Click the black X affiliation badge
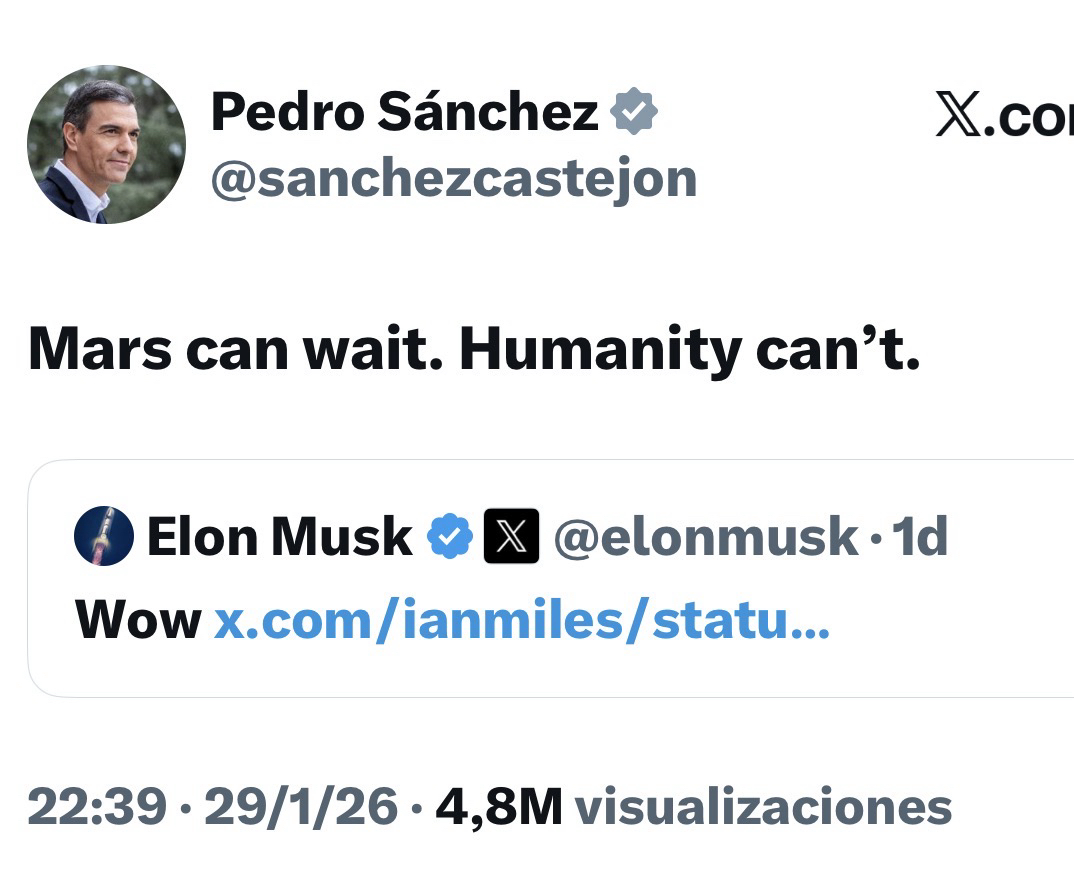Screen dimensions: 1074x891 point(511,537)
